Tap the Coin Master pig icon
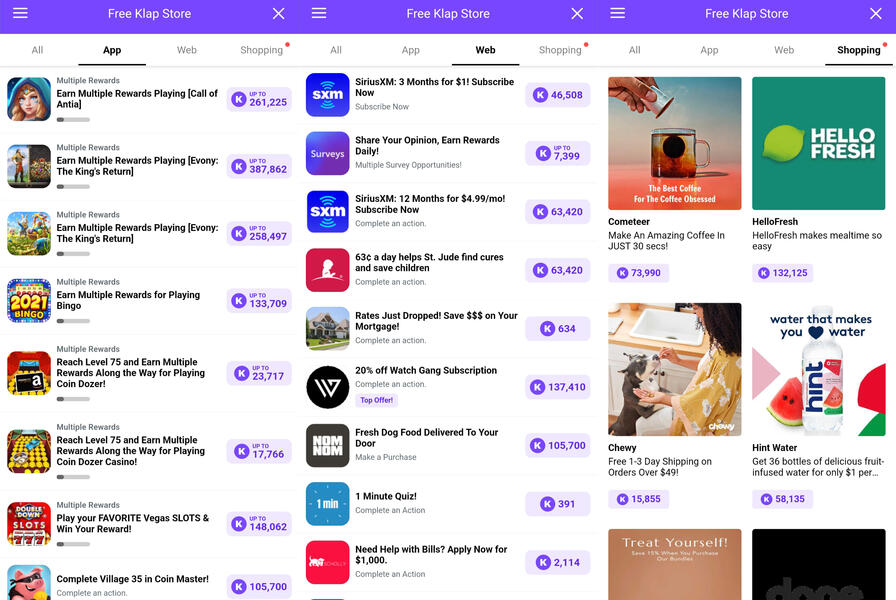 point(29,583)
